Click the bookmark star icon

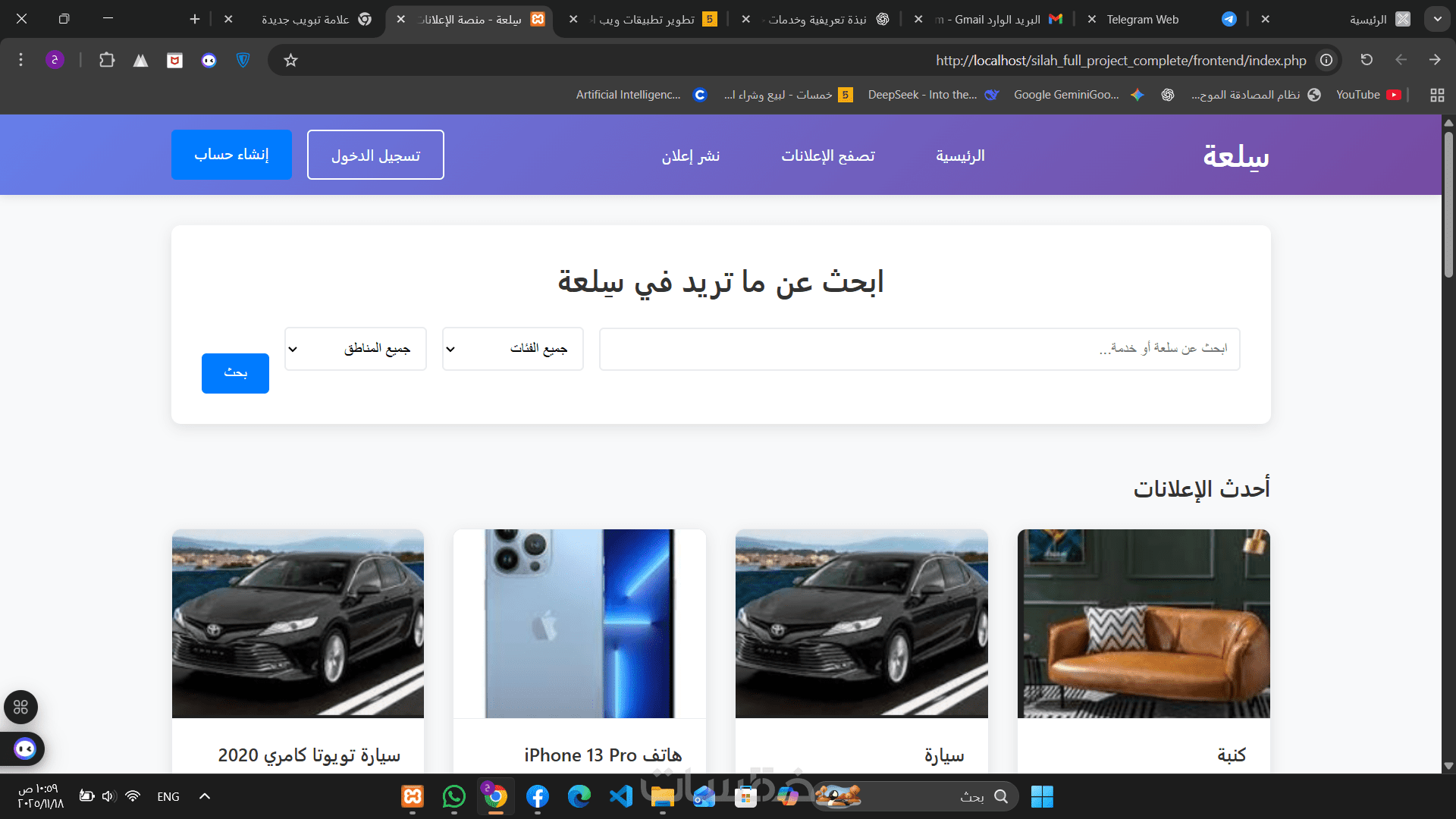[x=290, y=60]
